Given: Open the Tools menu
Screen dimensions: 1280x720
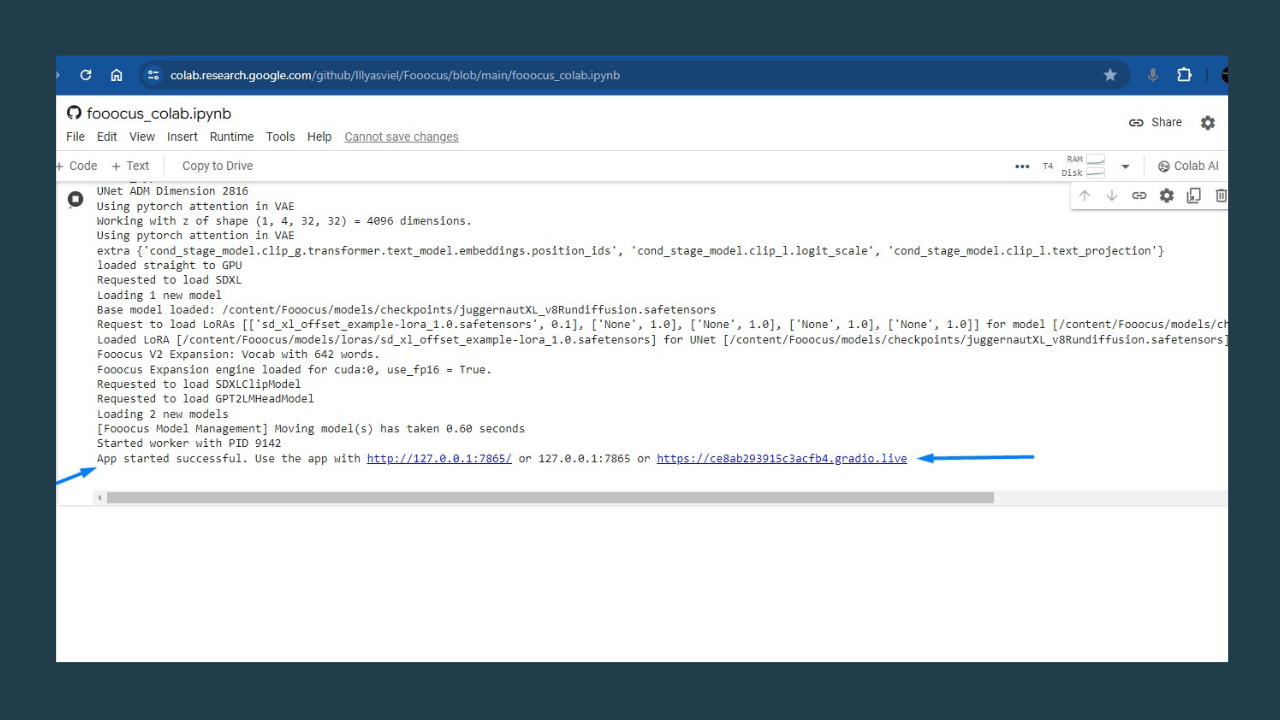Looking at the screenshot, I should coord(280,137).
